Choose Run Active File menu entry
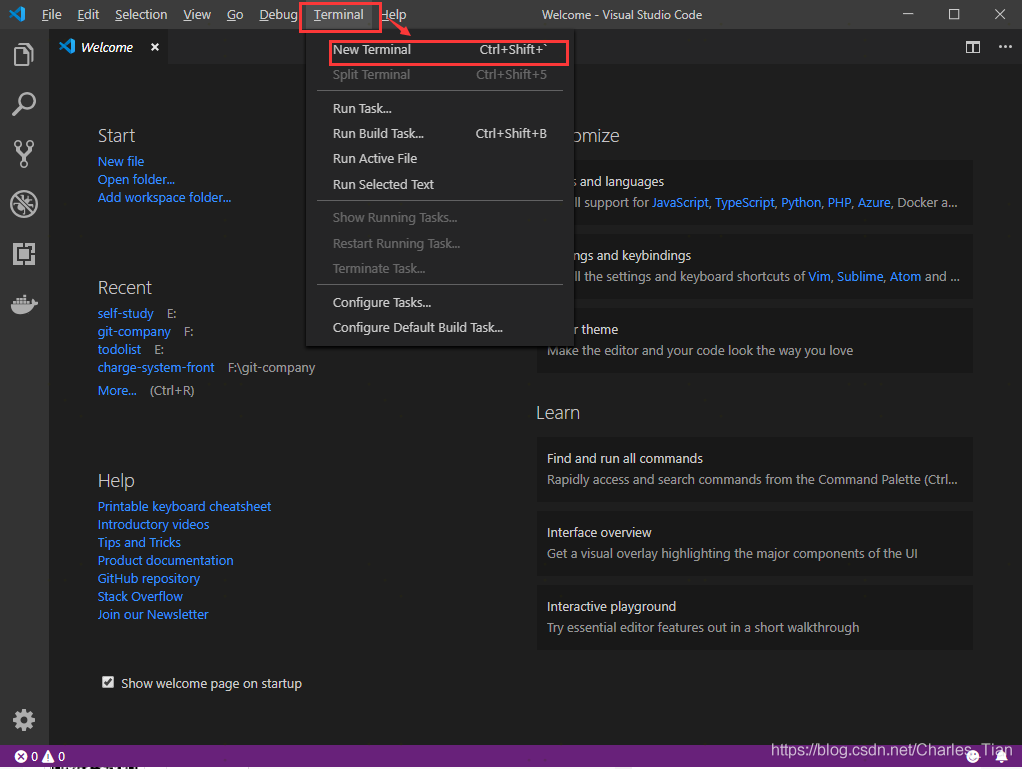 coord(440,158)
